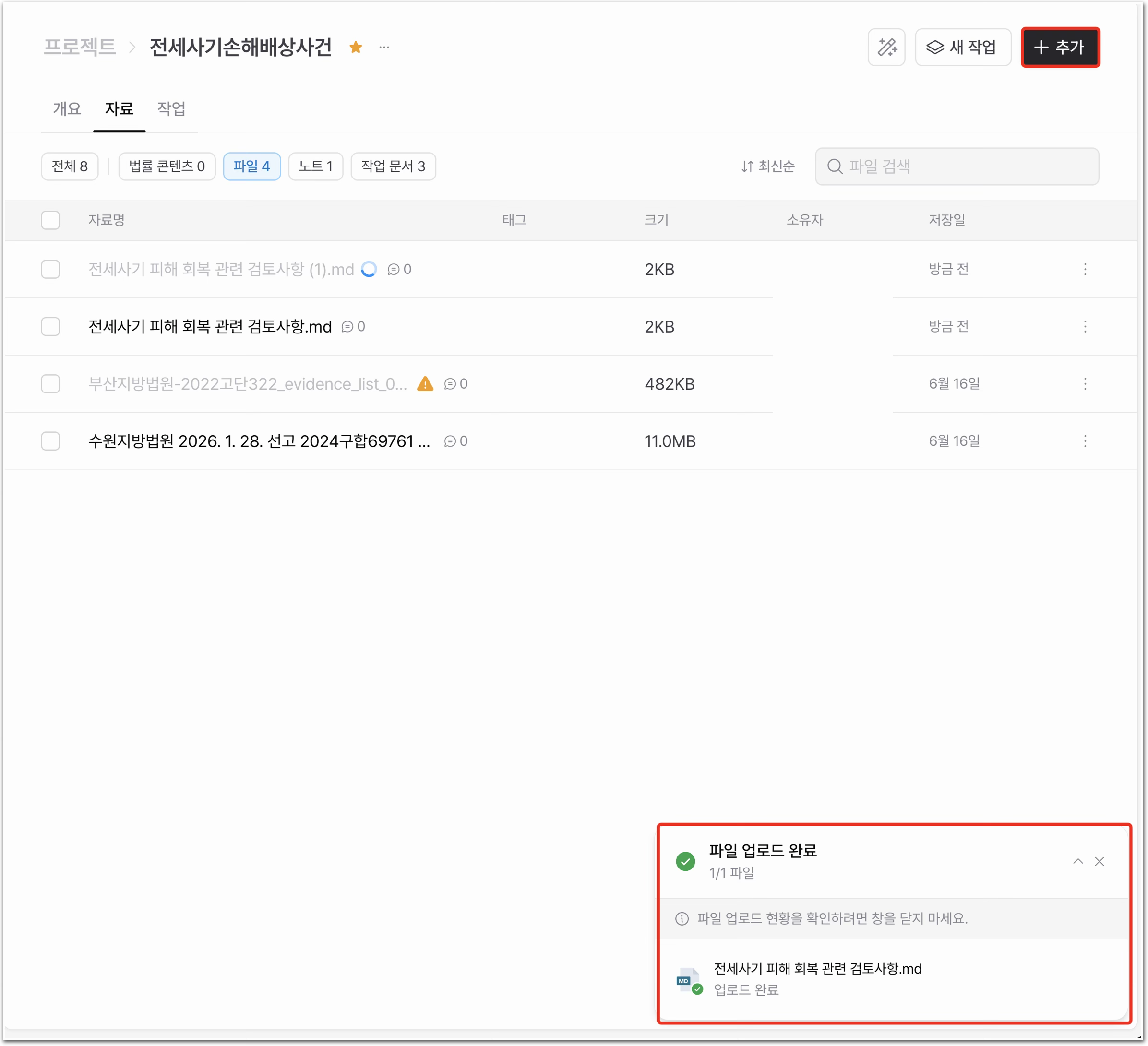Open the kebab menu for 수원지방법원 file row
Screen dimensions: 1148x1046
click(x=1085, y=441)
